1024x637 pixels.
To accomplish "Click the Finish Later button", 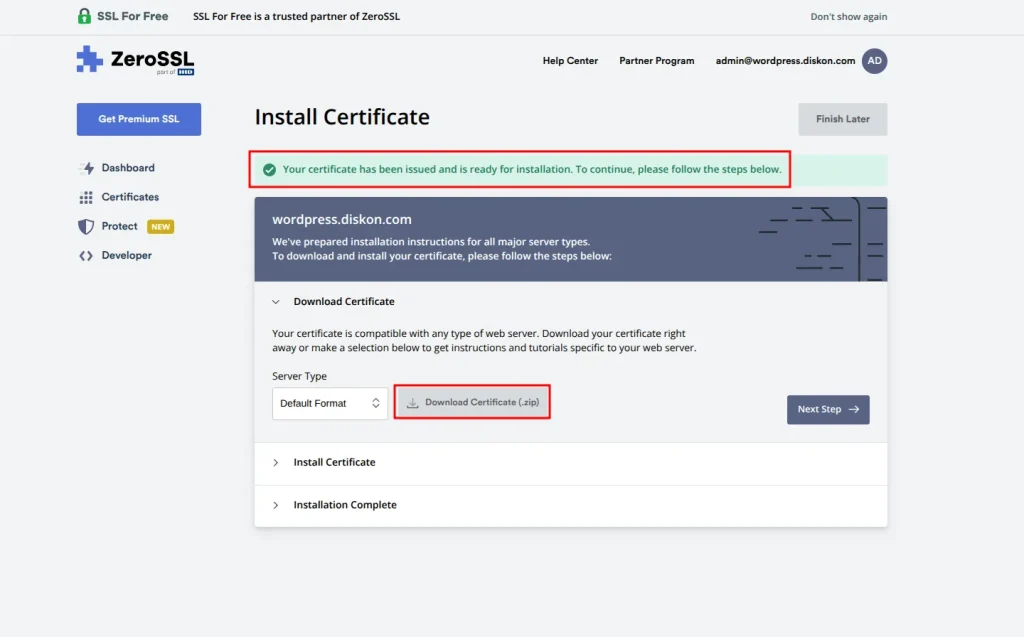I will (x=842, y=119).
